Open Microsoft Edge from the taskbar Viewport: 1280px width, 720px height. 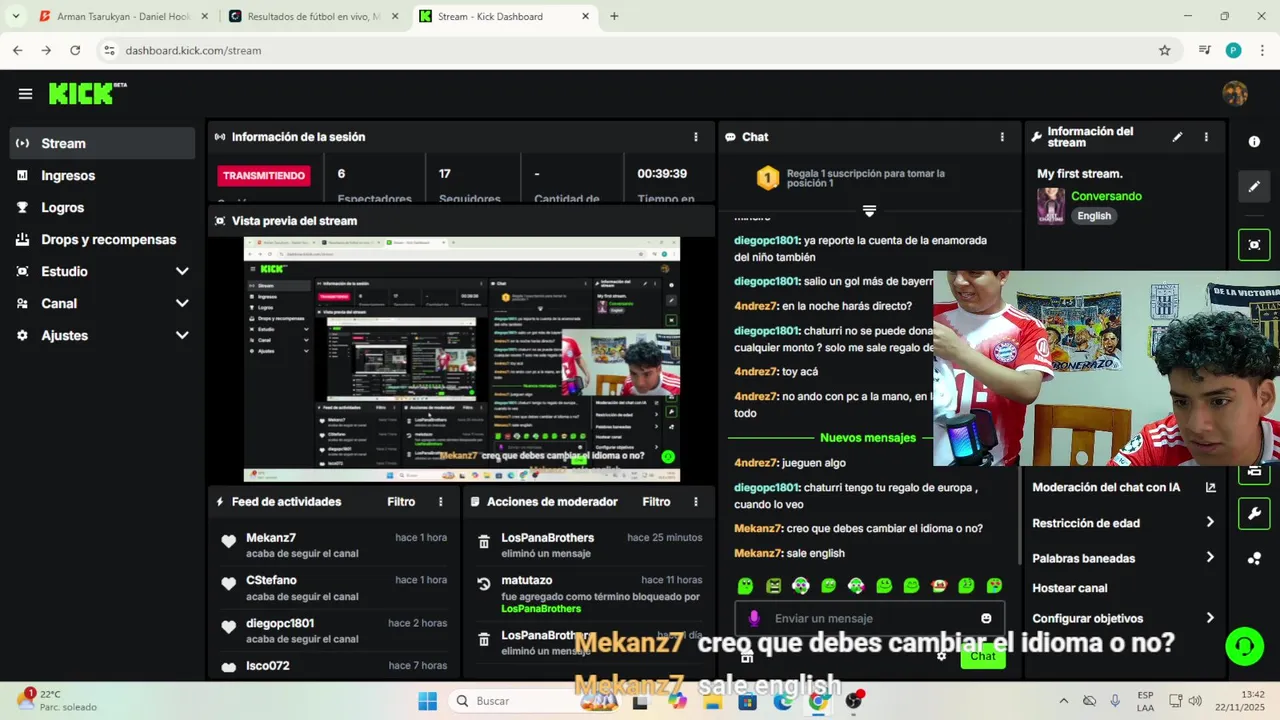[x=783, y=701]
